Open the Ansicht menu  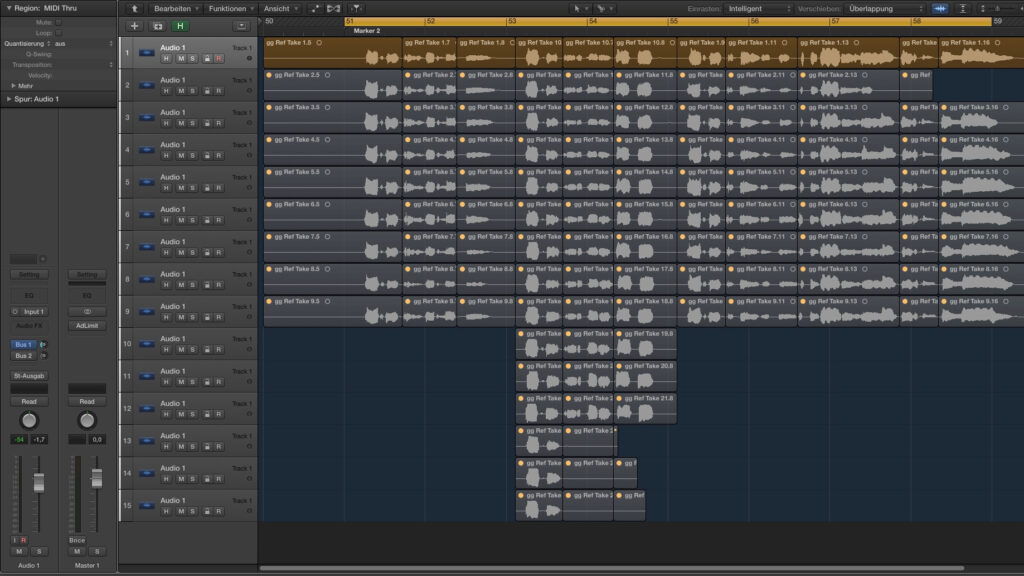281,8
